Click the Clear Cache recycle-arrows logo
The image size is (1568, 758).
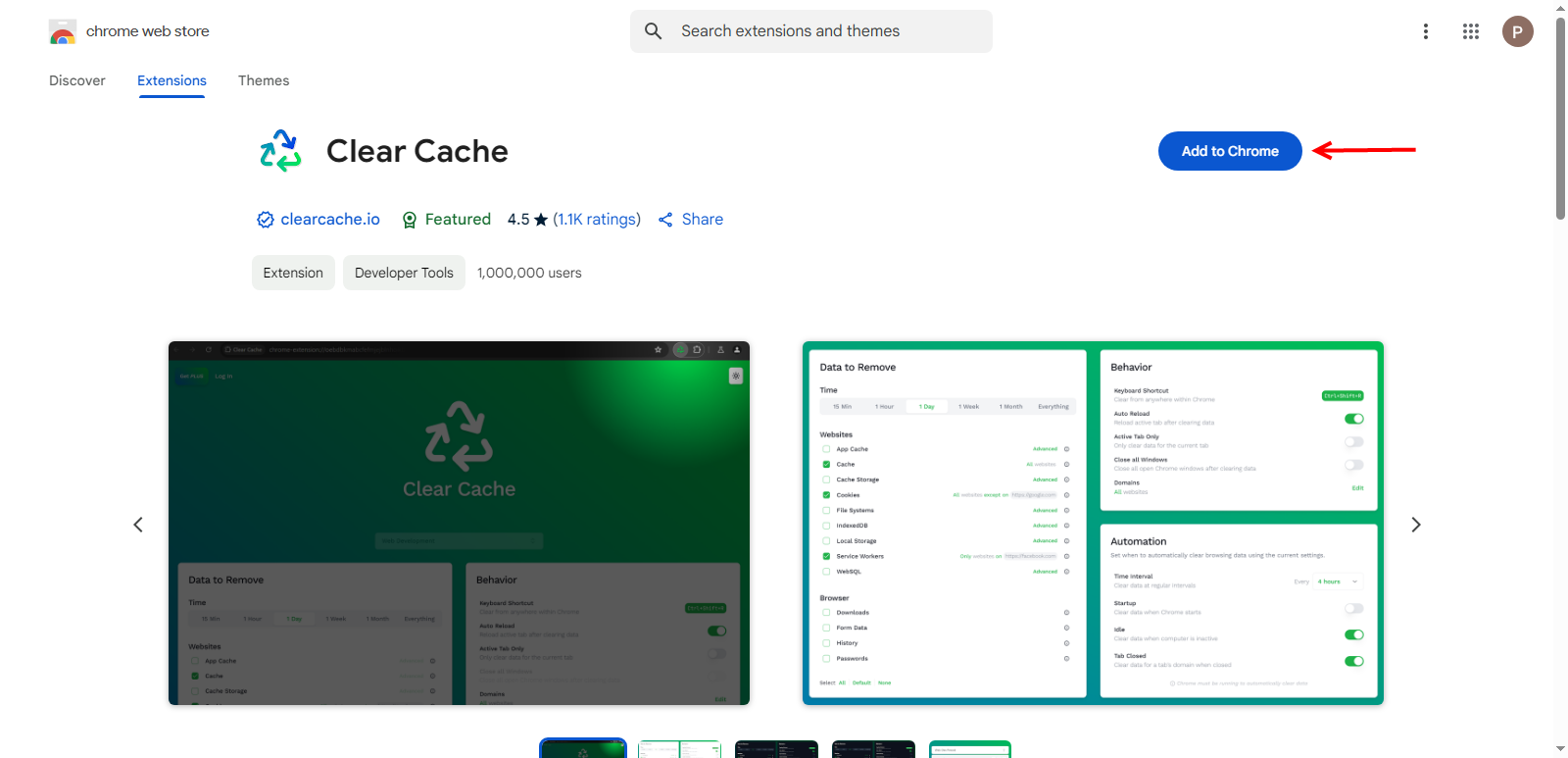(x=280, y=151)
